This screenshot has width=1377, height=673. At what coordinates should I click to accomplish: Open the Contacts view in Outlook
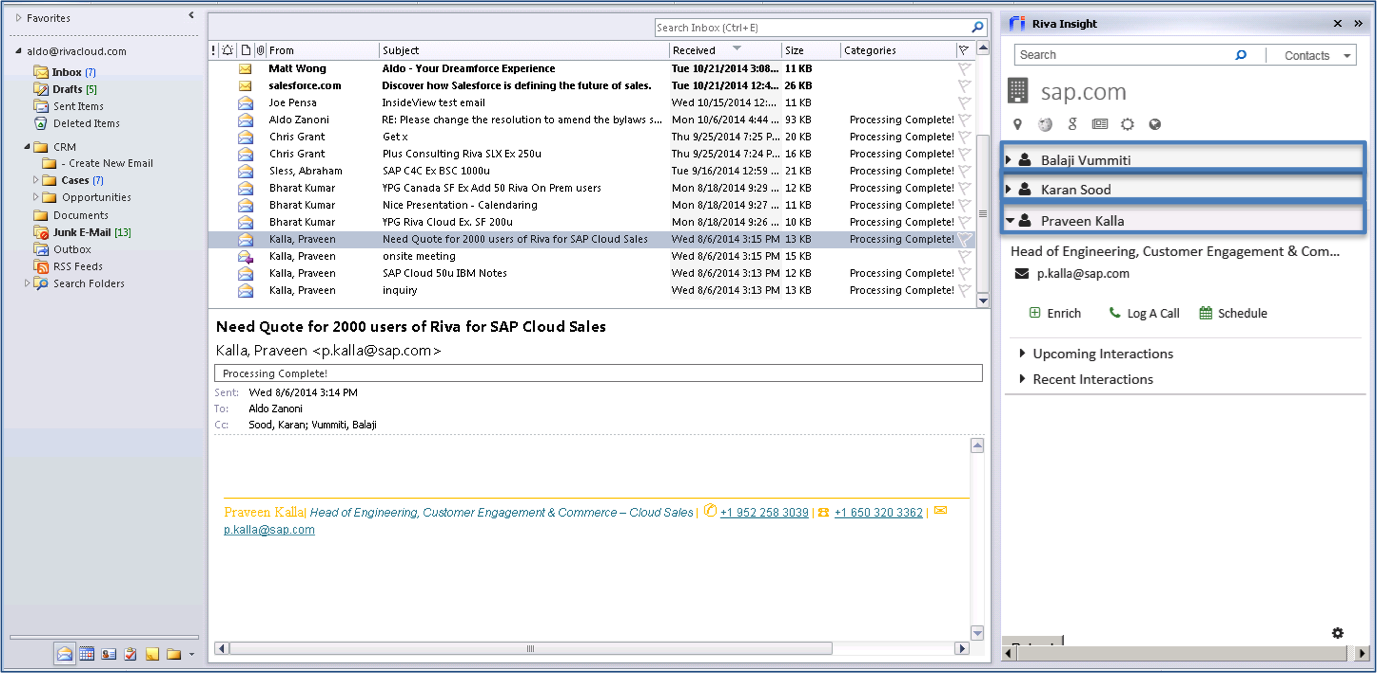click(x=108, y=654)
